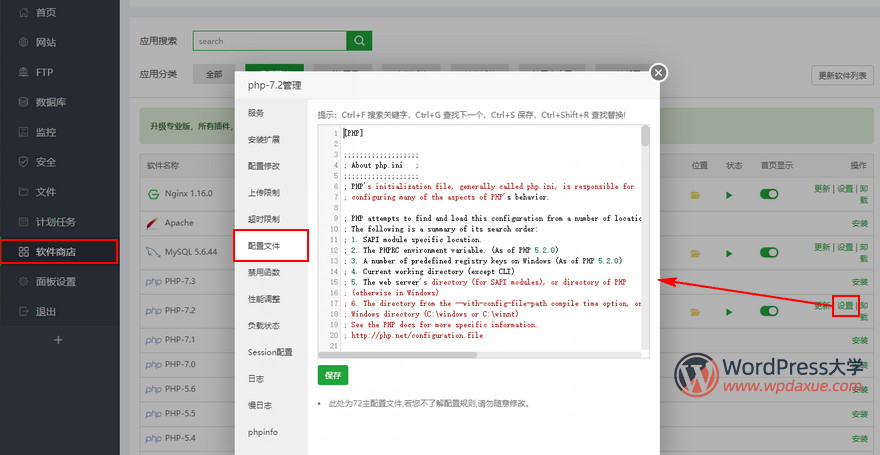Click the plus icon below sidebar menu
This screenshot has height=455, width=880.
pyautogui.click(x=58, y=339)
